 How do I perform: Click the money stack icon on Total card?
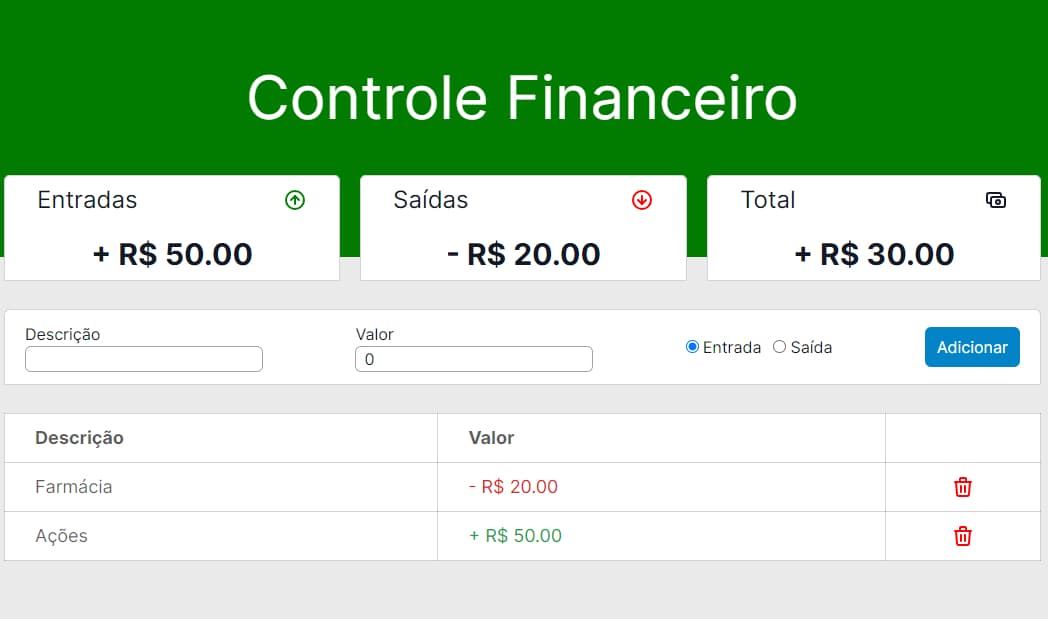point(996,200)
